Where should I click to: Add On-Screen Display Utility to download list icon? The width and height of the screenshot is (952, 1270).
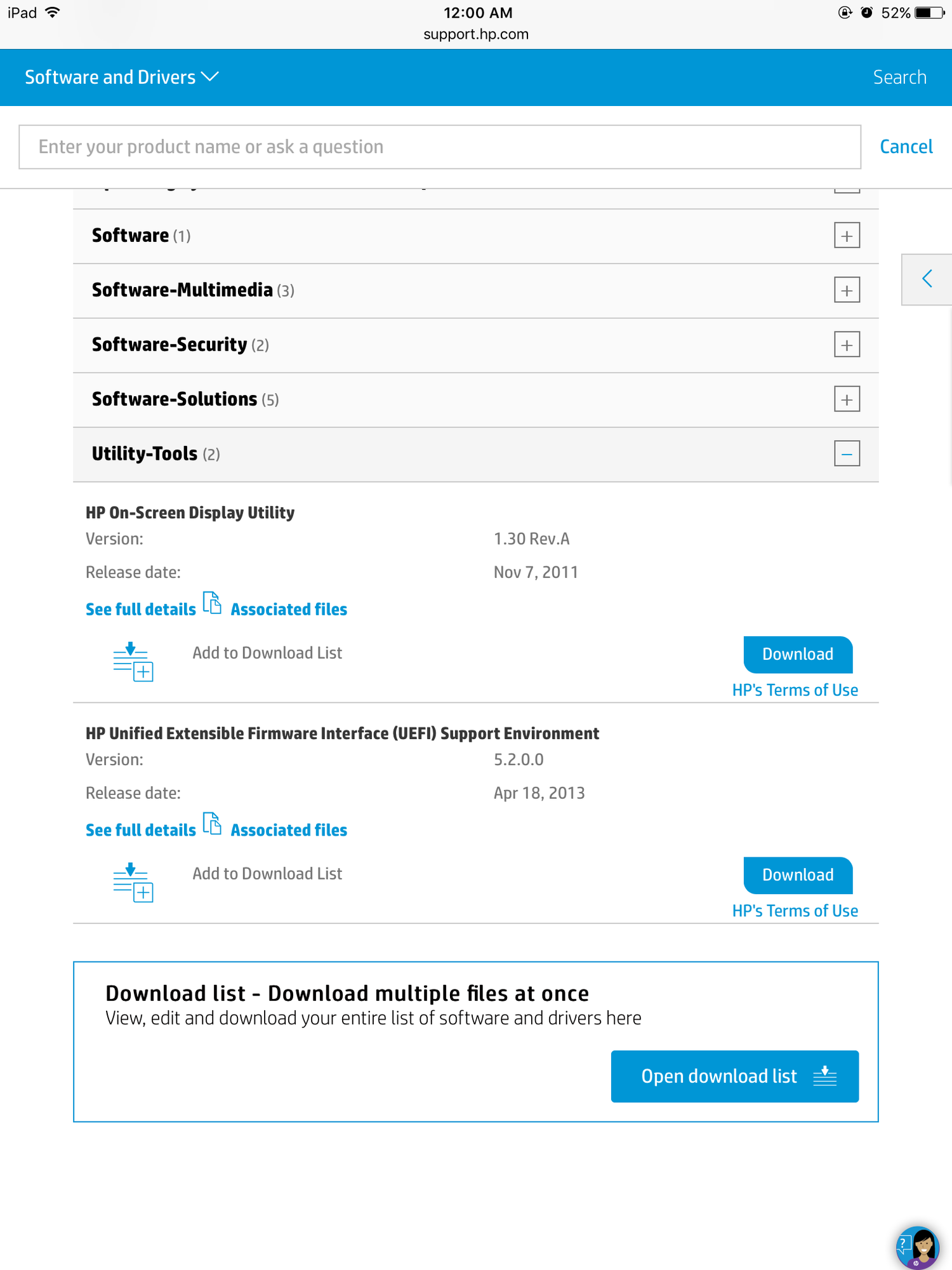[133, 661]
